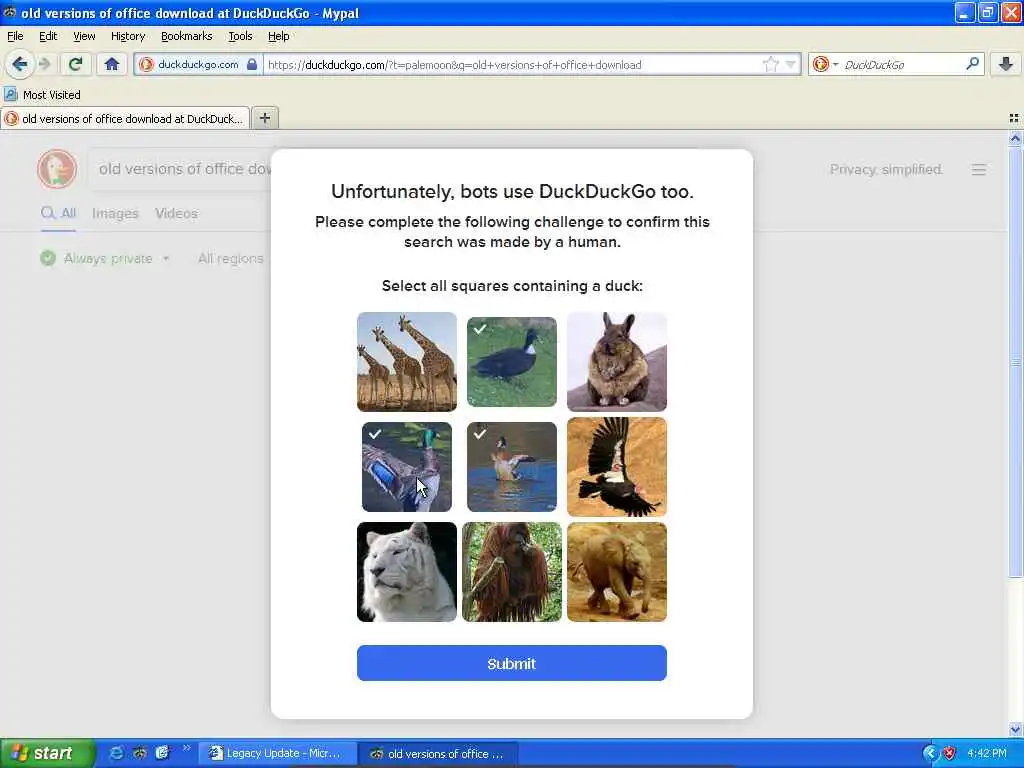1024x768 pixels.
Task: Open the Help menu
Action: tap(279, 36)
